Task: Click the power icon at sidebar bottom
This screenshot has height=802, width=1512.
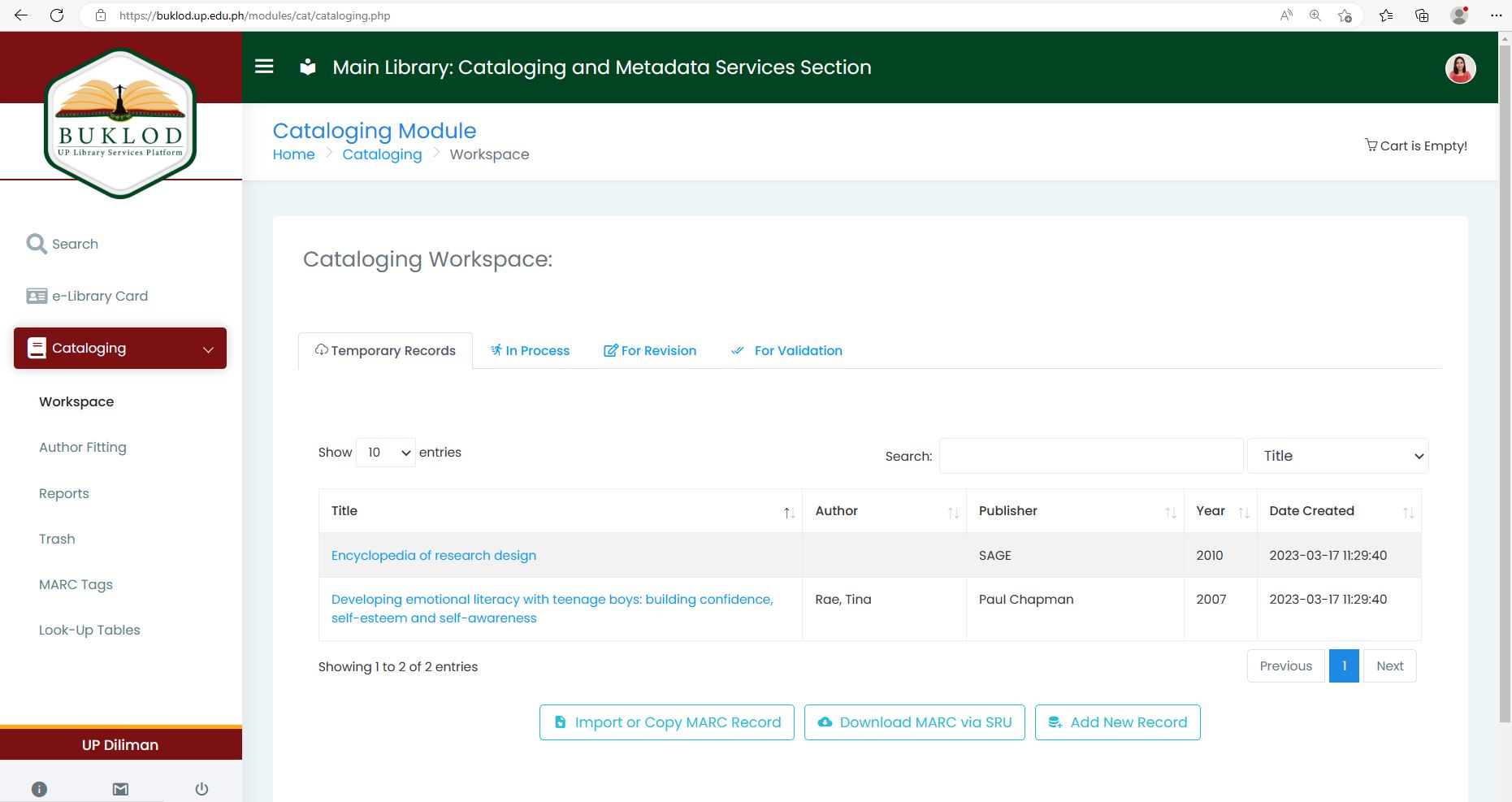Action: pos(201,788)
